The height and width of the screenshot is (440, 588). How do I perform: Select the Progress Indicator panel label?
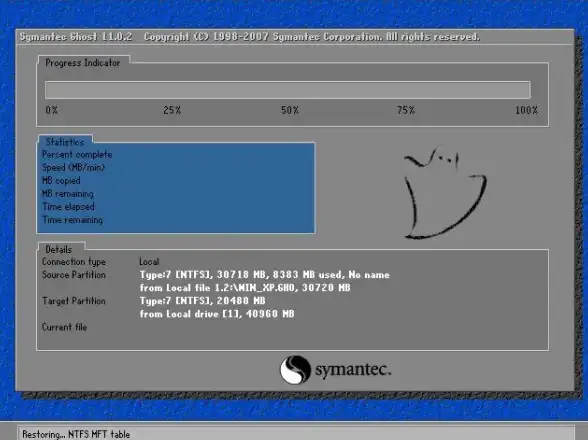[82, 63]
